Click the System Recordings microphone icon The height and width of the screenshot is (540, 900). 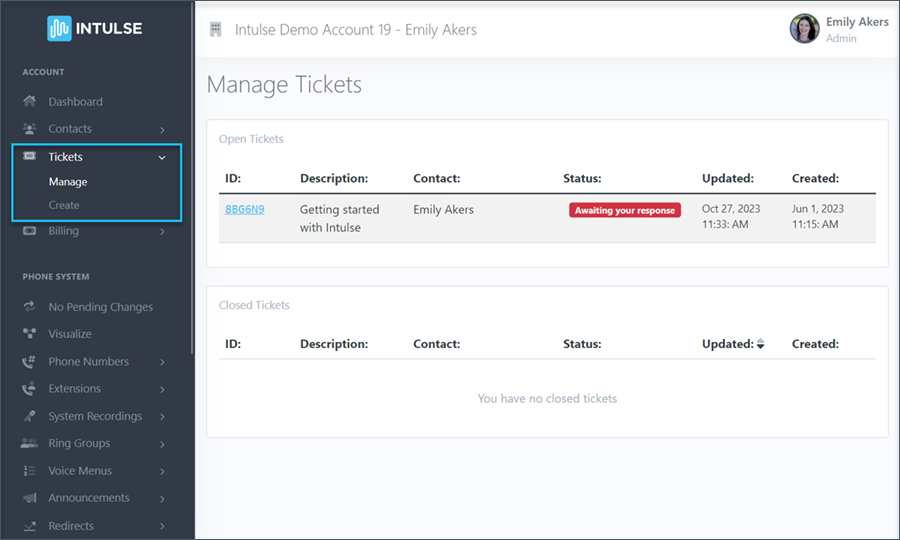29,416
